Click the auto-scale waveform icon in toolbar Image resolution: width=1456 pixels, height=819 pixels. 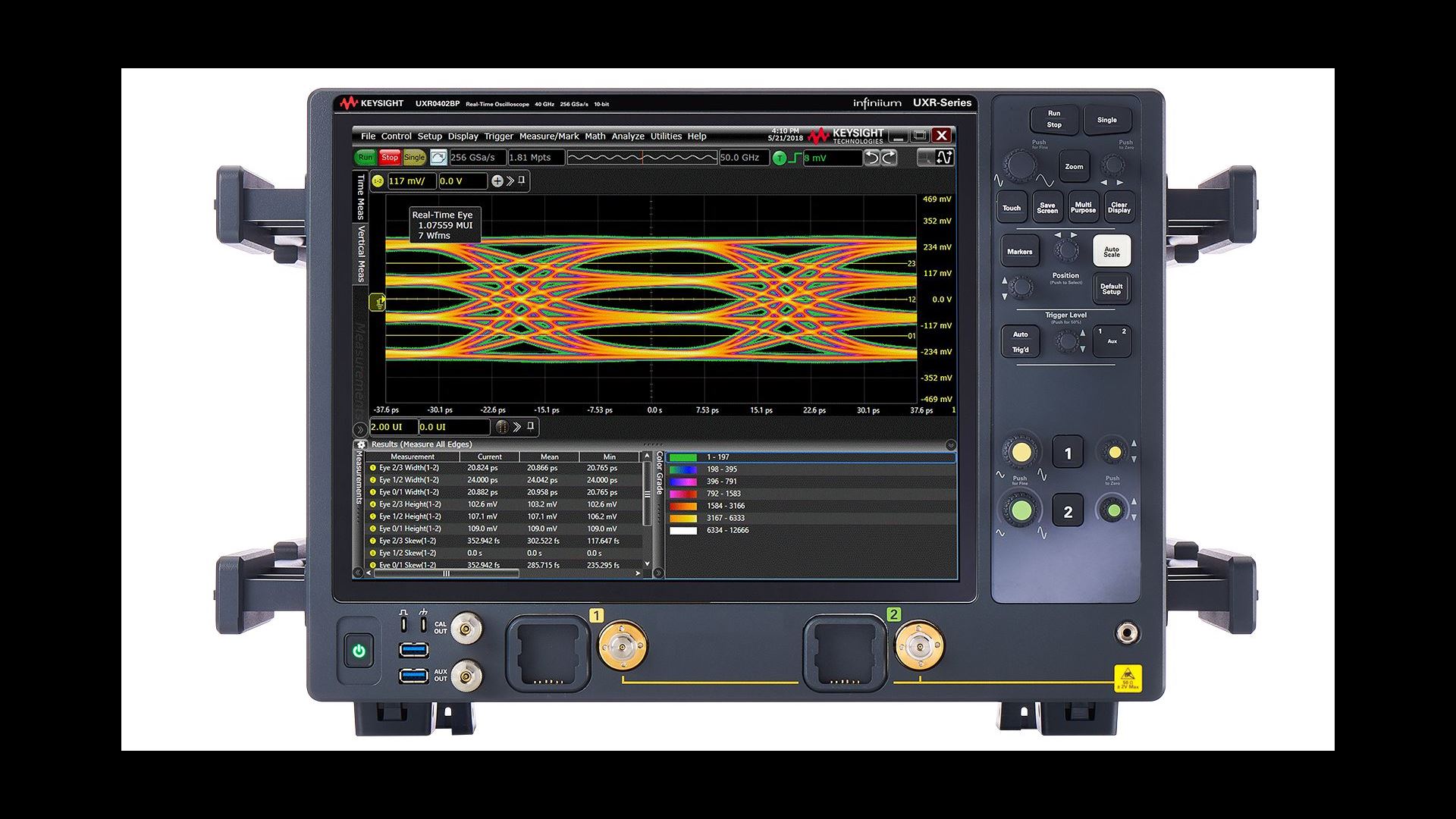(945, 158)
